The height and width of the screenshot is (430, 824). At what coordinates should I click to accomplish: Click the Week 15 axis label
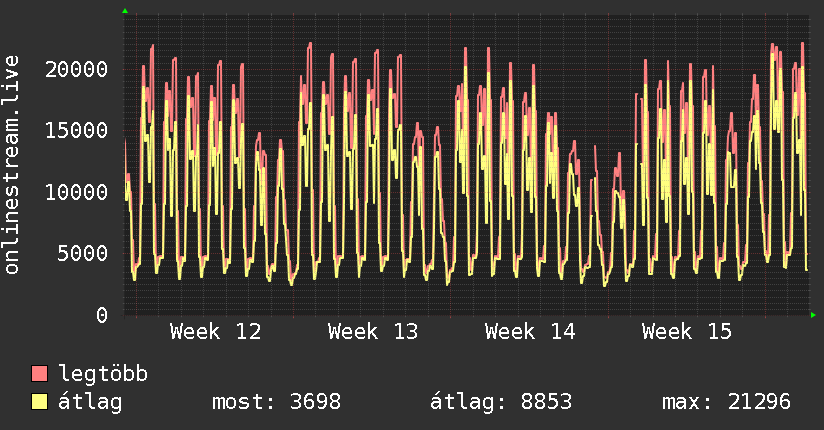[687, 332]
